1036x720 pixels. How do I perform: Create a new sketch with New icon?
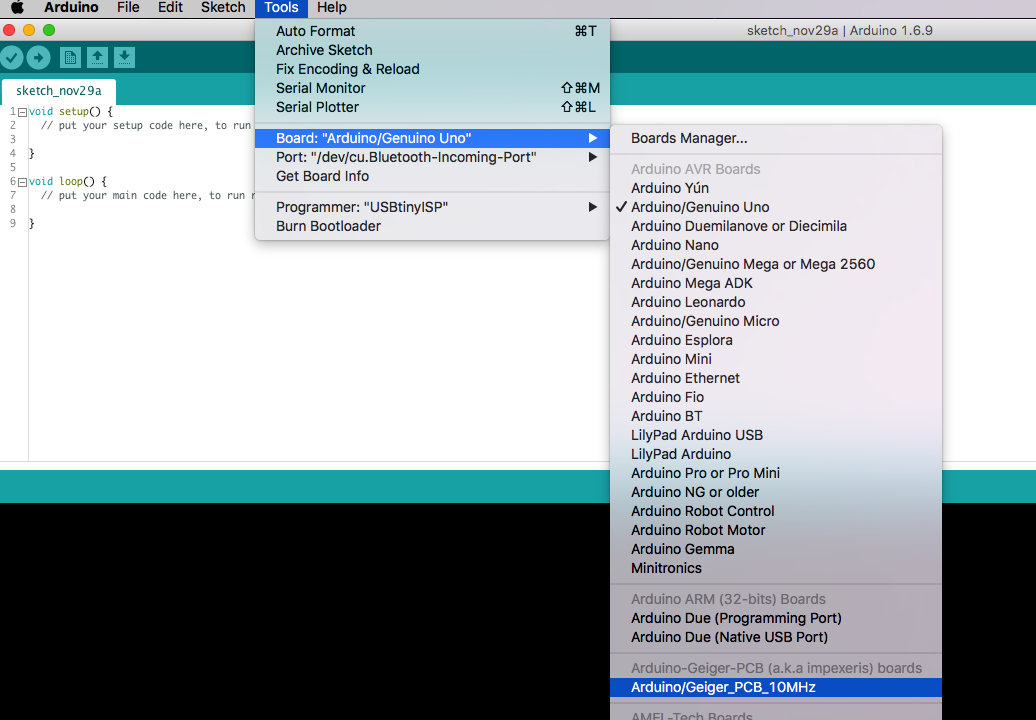(x=70, y=57)
